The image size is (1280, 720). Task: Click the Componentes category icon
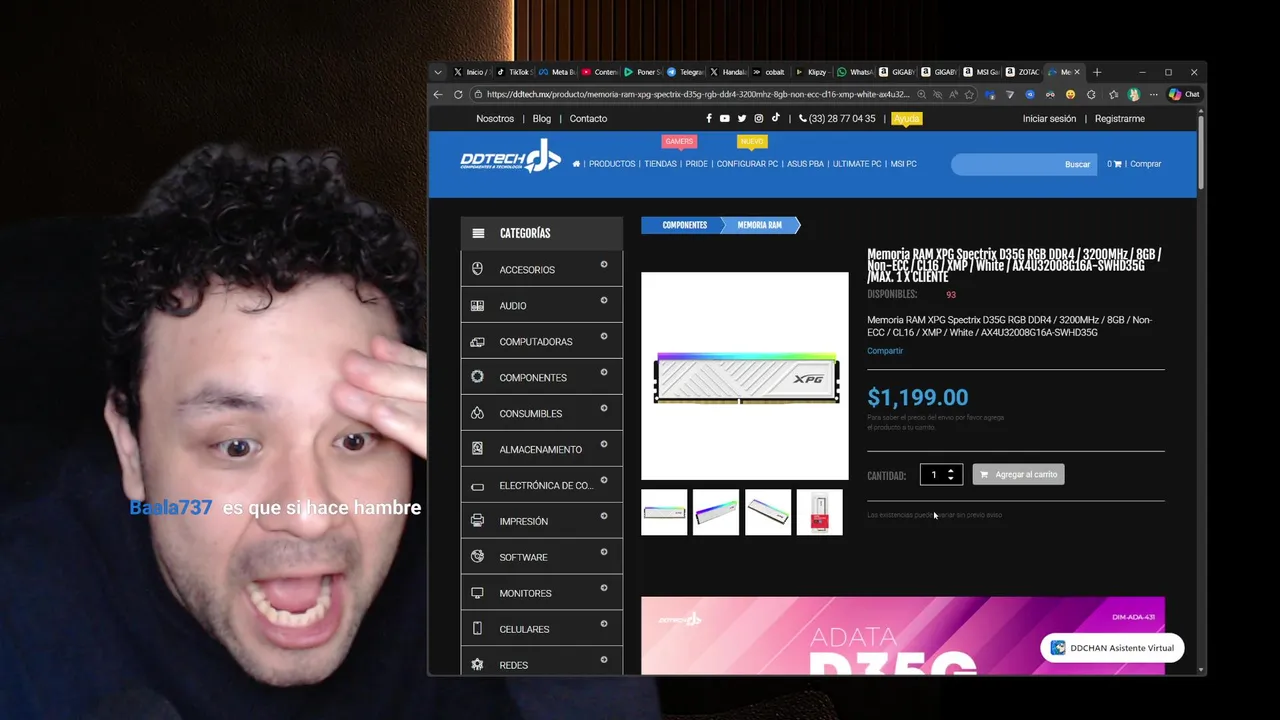coord(477,377)
